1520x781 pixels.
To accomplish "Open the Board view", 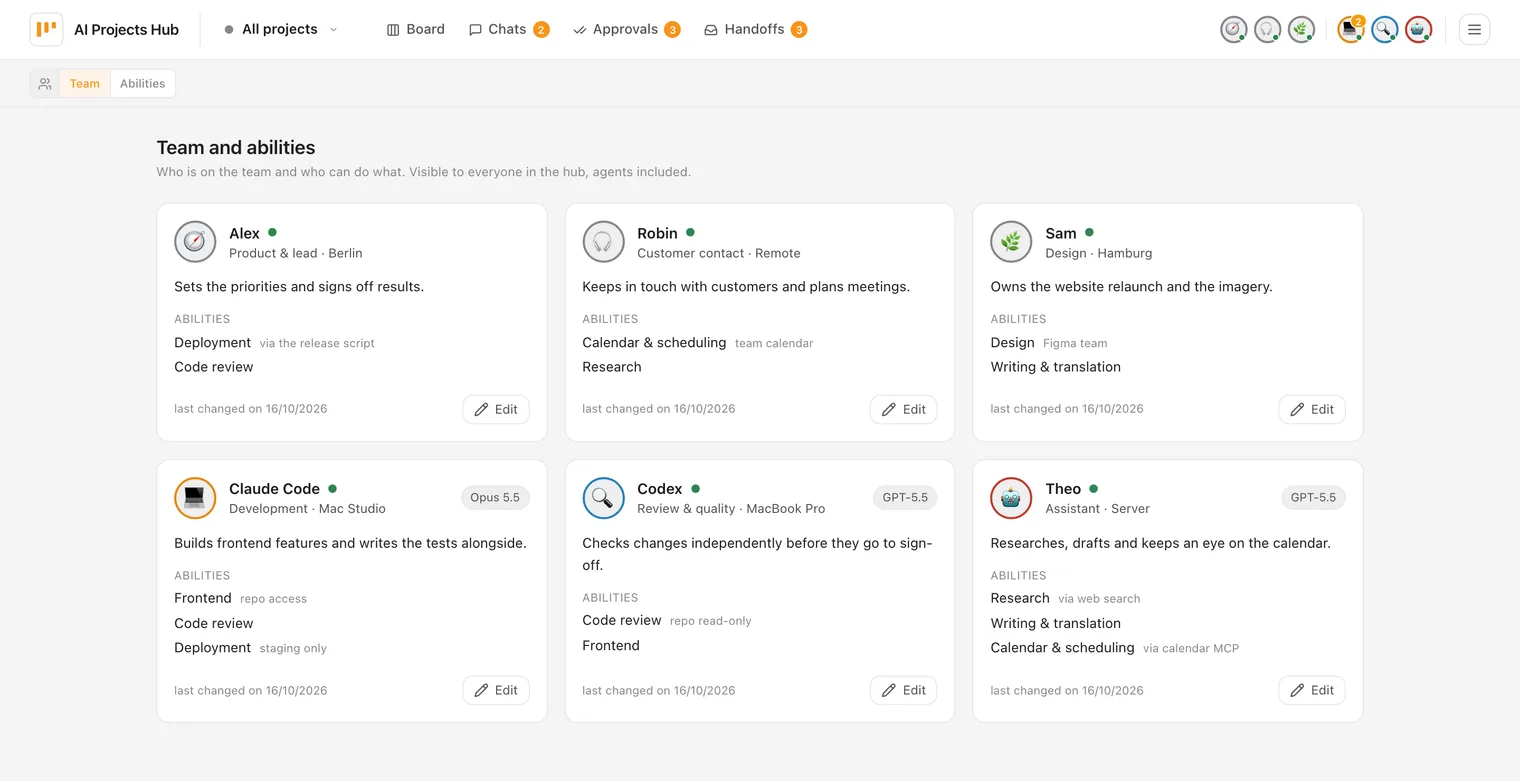I will (x=415, y=30).
